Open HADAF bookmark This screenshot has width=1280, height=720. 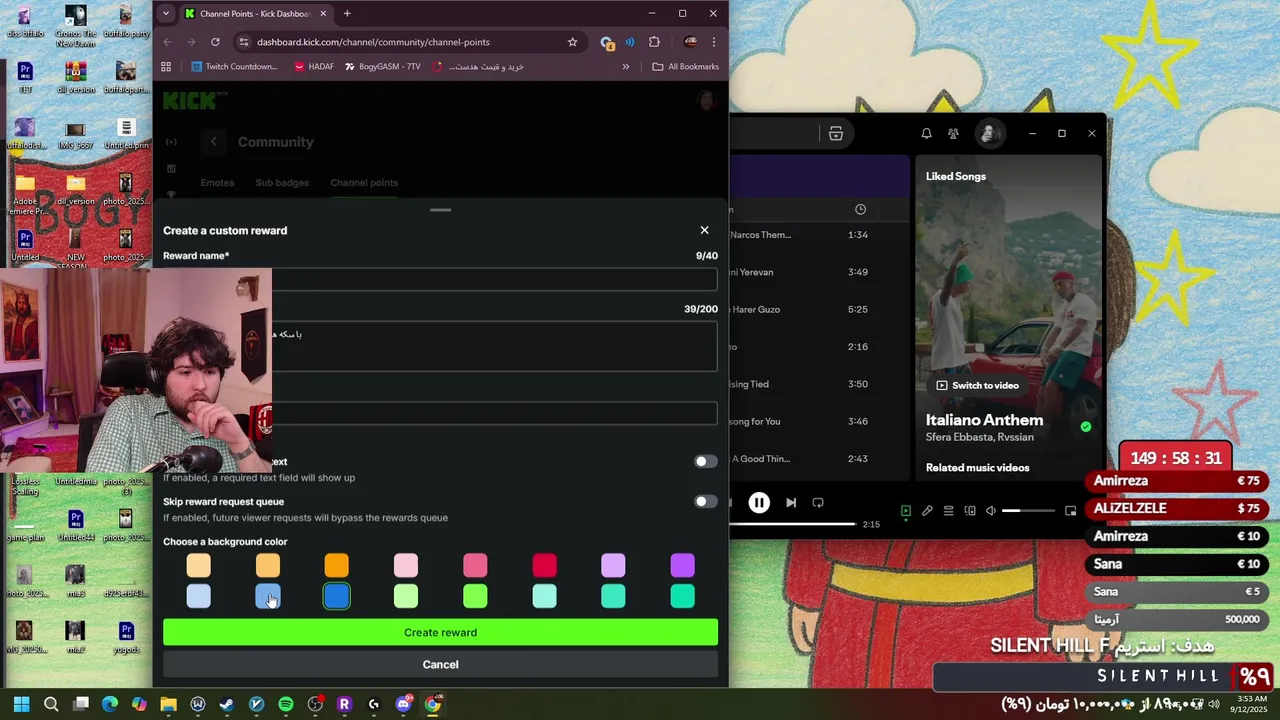click(314, 67)
